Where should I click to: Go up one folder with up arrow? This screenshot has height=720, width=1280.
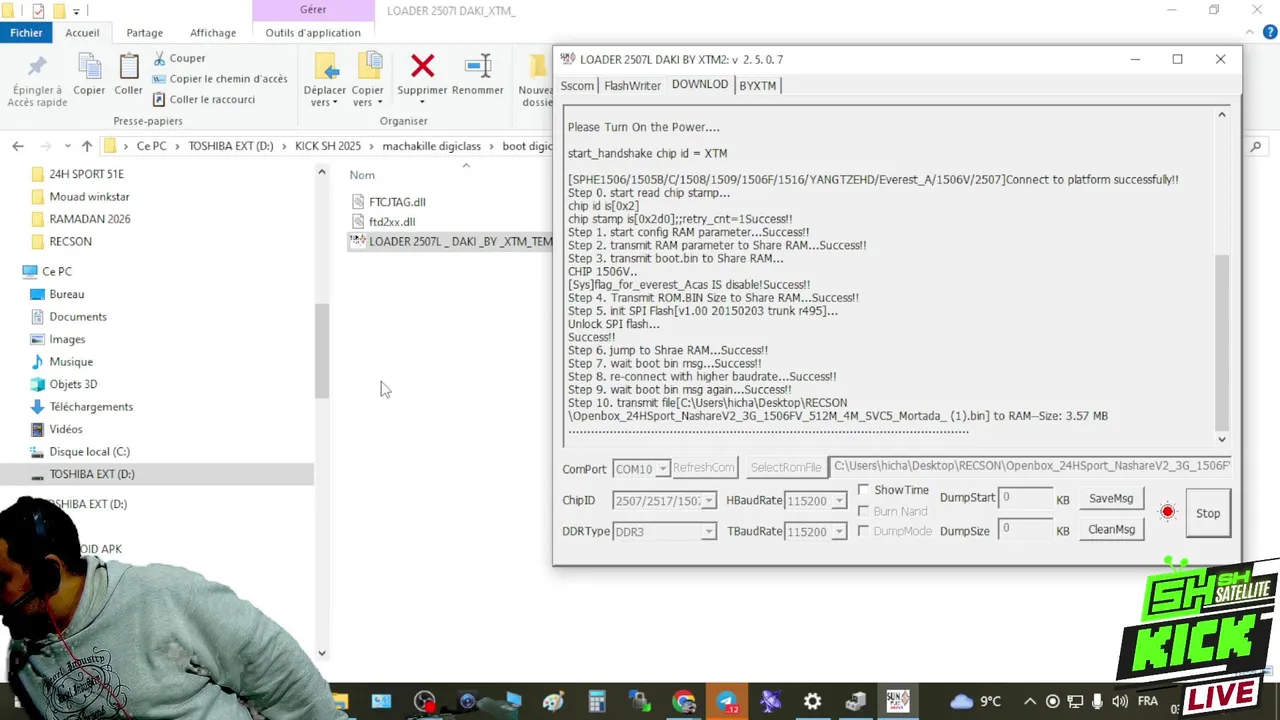[x=87, y=146]
